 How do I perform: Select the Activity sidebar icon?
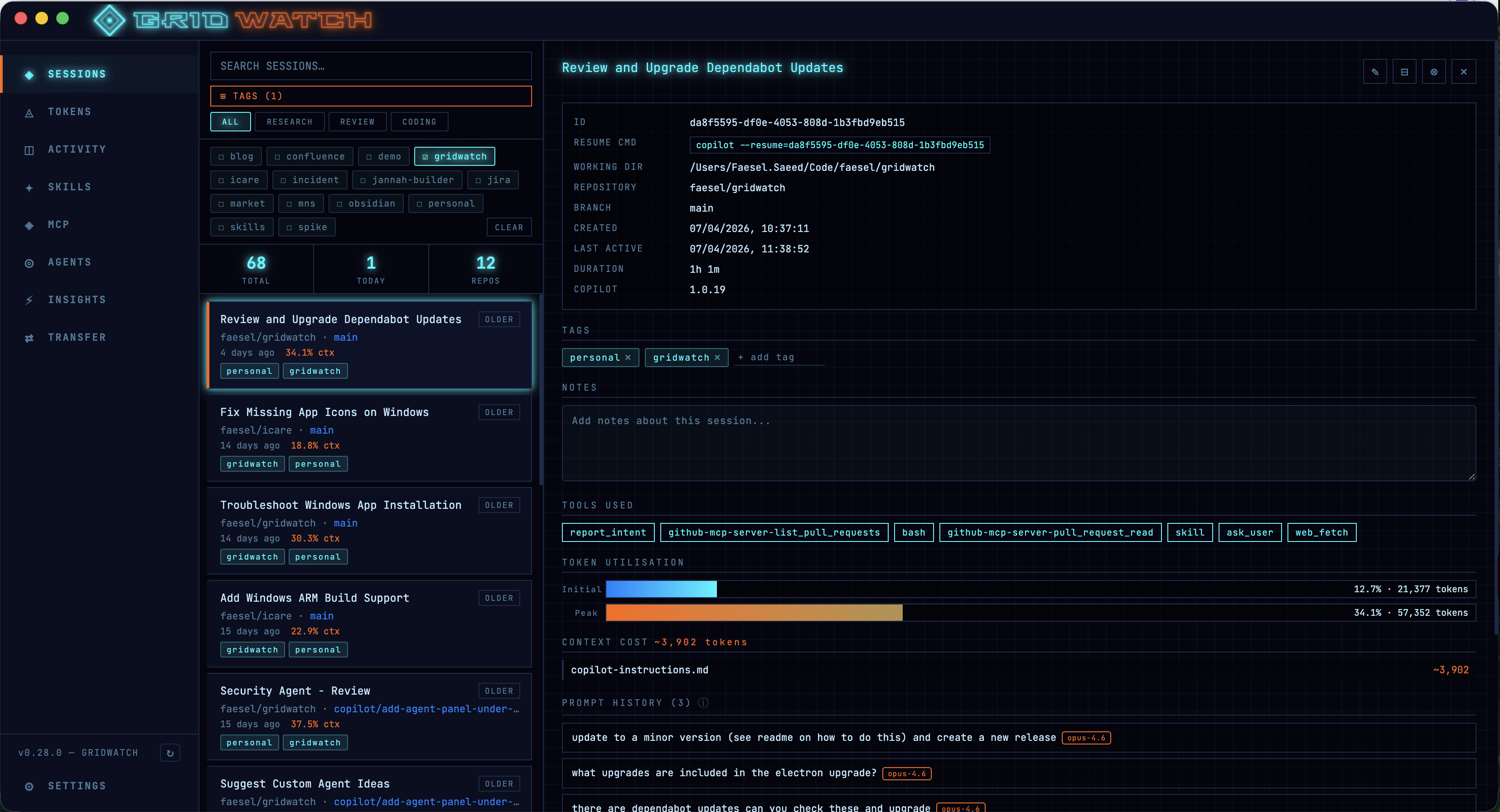(29, 150)
